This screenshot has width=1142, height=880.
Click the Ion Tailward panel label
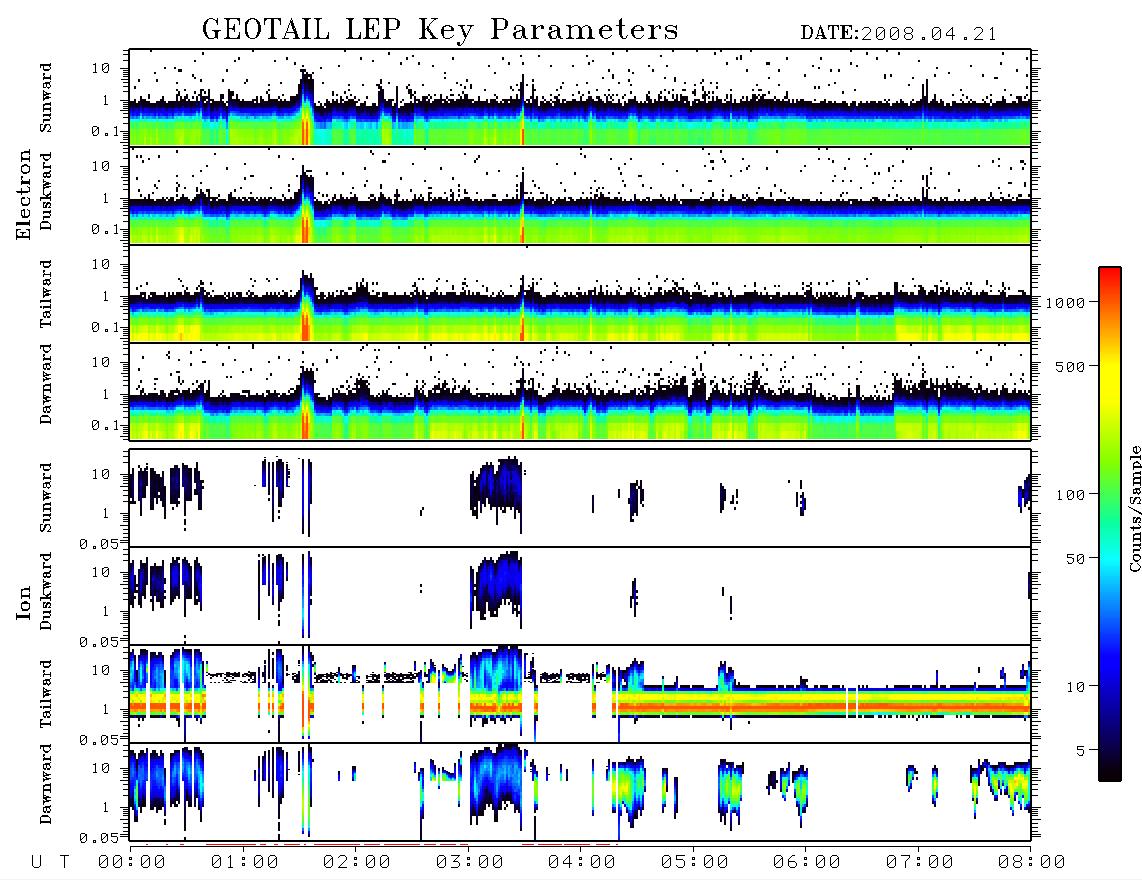(46, 694)
